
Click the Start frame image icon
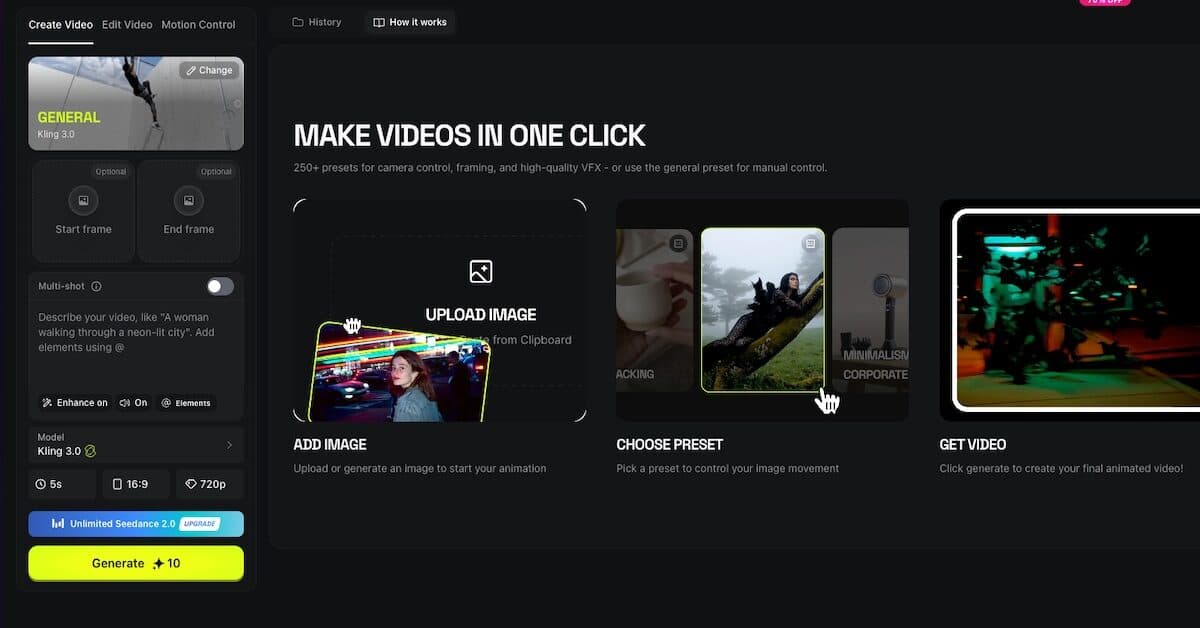coord(83,201)
